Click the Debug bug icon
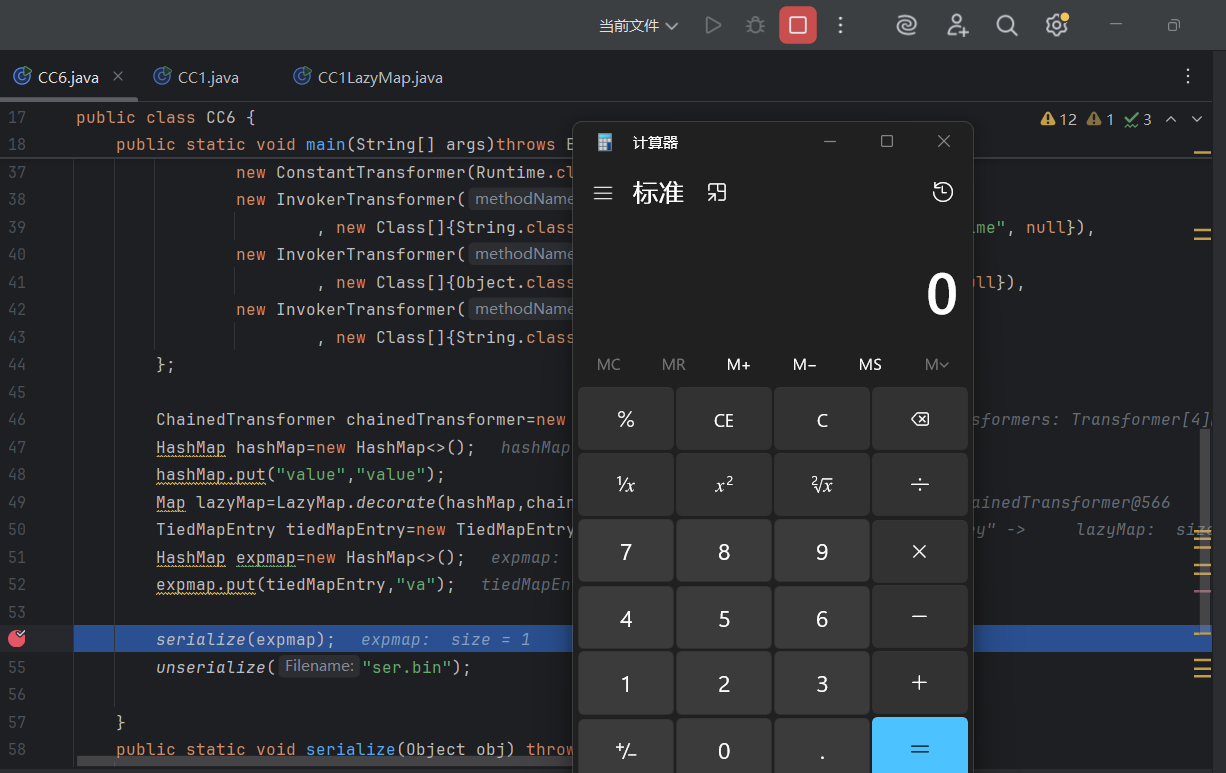1226x773 pixels. coord(755,25)
